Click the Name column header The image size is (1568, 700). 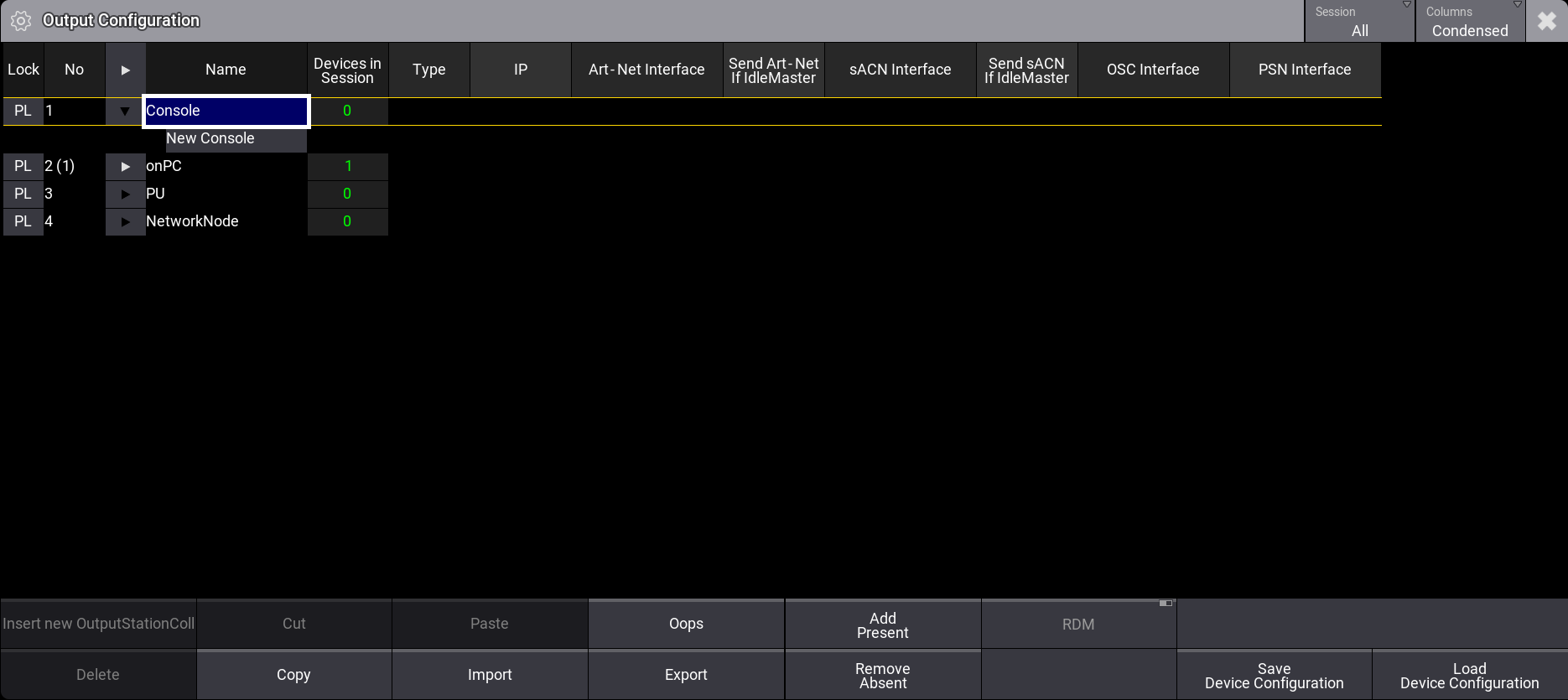coord(226,70)
